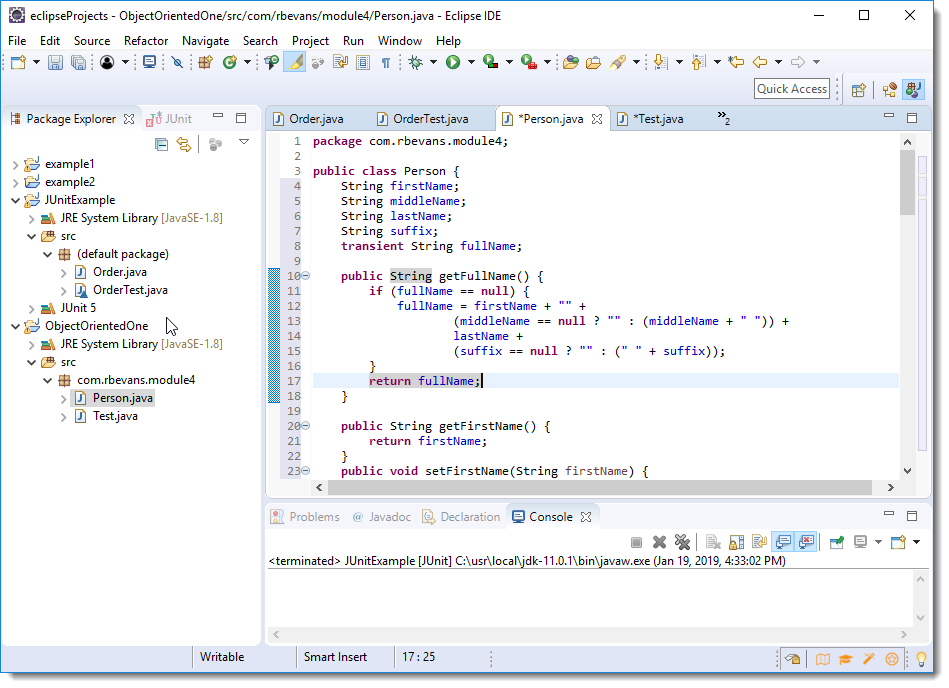Toggle Show Console on Standard Out

pyautogui.click(x=783, y=542)
